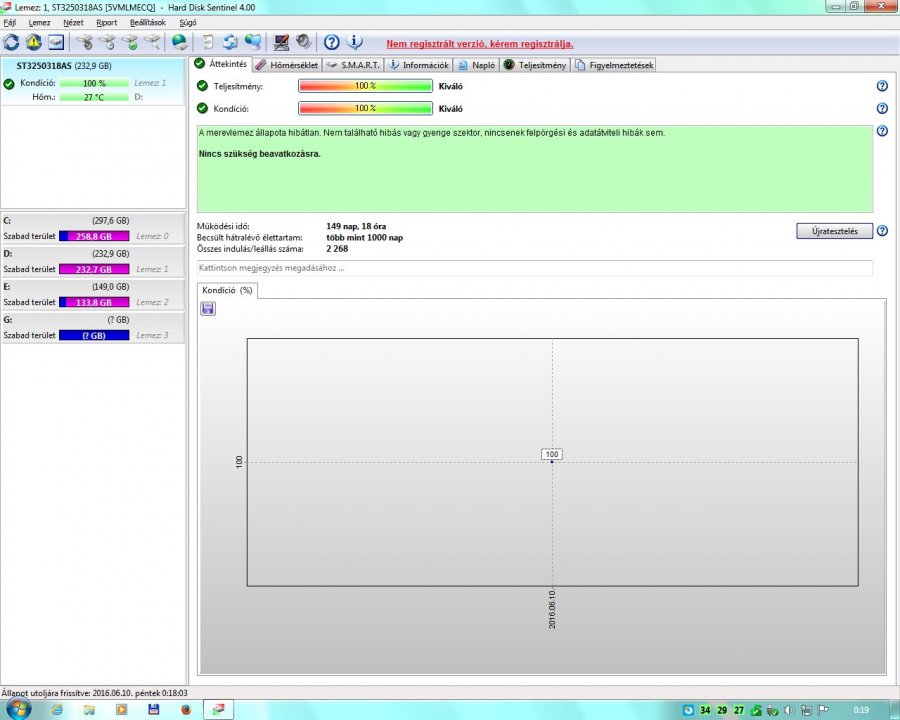This screenshot has height=720, width=900.
Task: Click the Hard Disk Sentinel taskbar button
Action: coord(218,710)
